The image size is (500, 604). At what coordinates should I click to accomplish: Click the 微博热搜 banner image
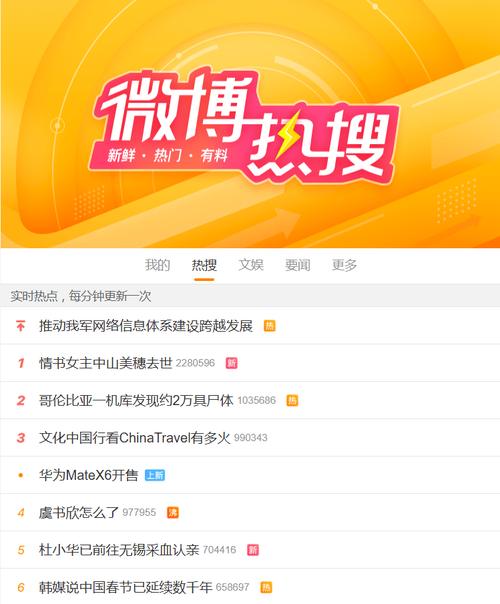coord(250,124)
